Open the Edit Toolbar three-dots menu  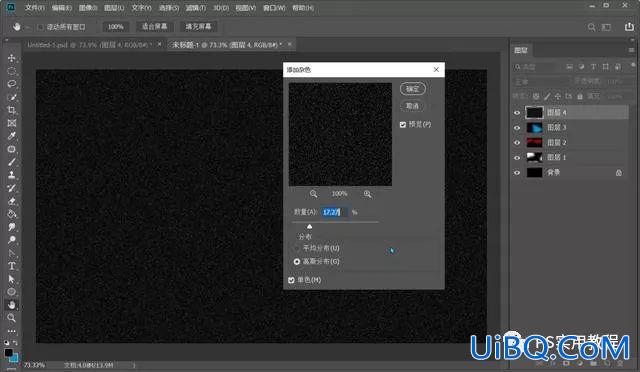click(x=11, y=331)
